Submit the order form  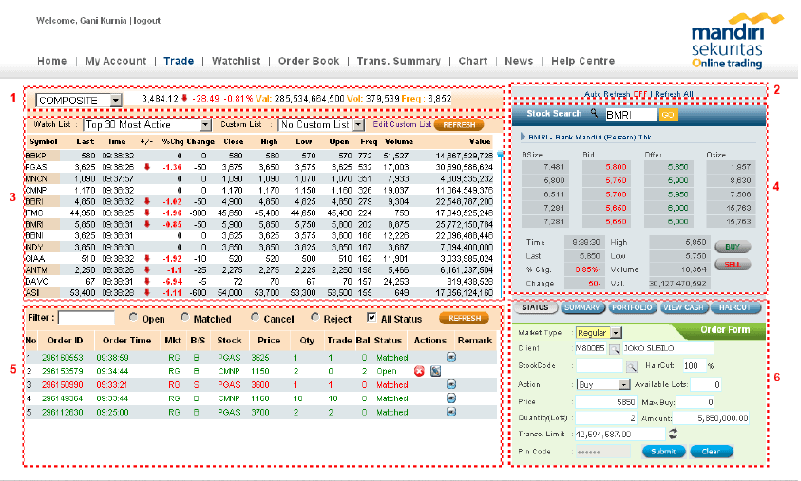pyautogui.click(x=664, y=451)
